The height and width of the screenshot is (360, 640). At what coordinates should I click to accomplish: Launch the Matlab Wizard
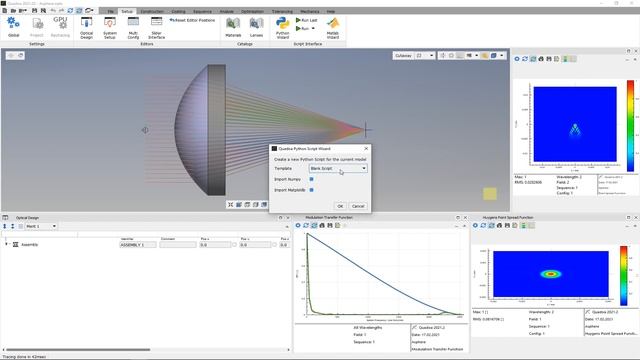click(x=333, y=28)
